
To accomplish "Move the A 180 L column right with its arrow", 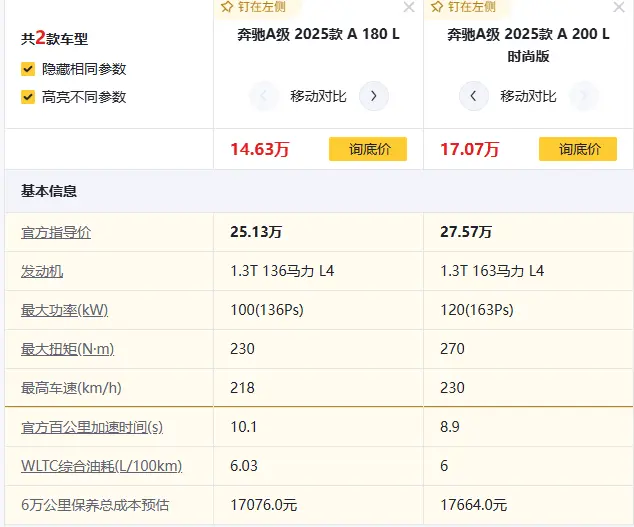I will tap(374, 96).
